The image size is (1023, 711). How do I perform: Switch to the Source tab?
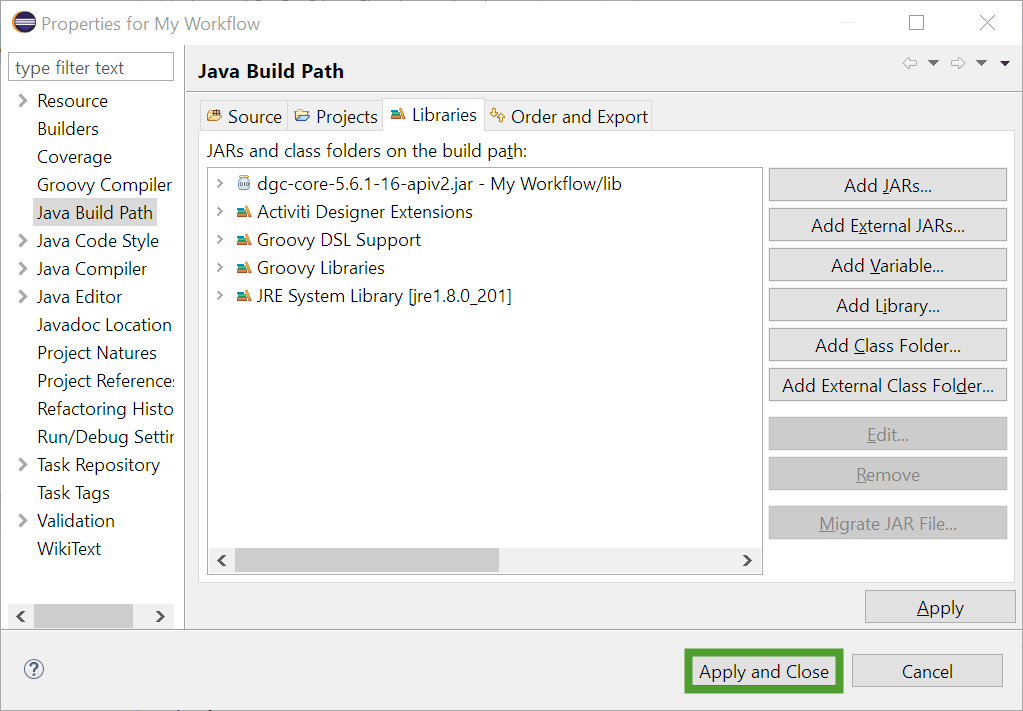point(244,116)
